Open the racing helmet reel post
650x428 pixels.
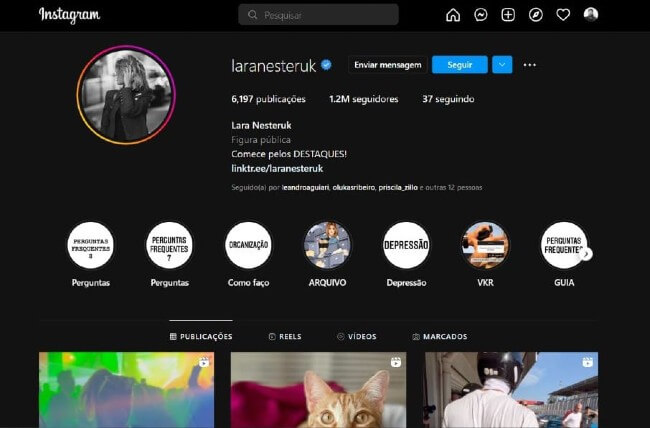pos(510,390)
